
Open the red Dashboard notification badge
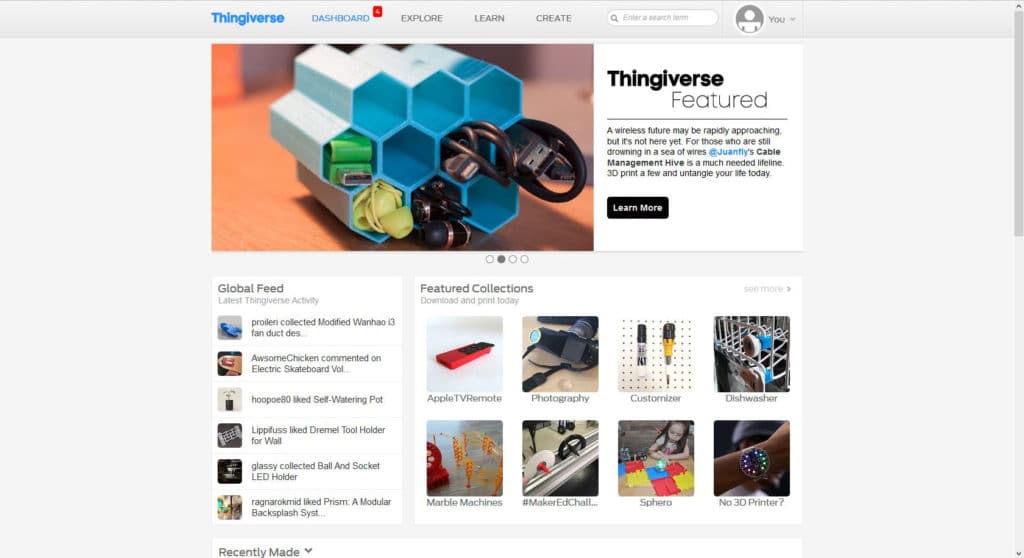click(377, 11)
